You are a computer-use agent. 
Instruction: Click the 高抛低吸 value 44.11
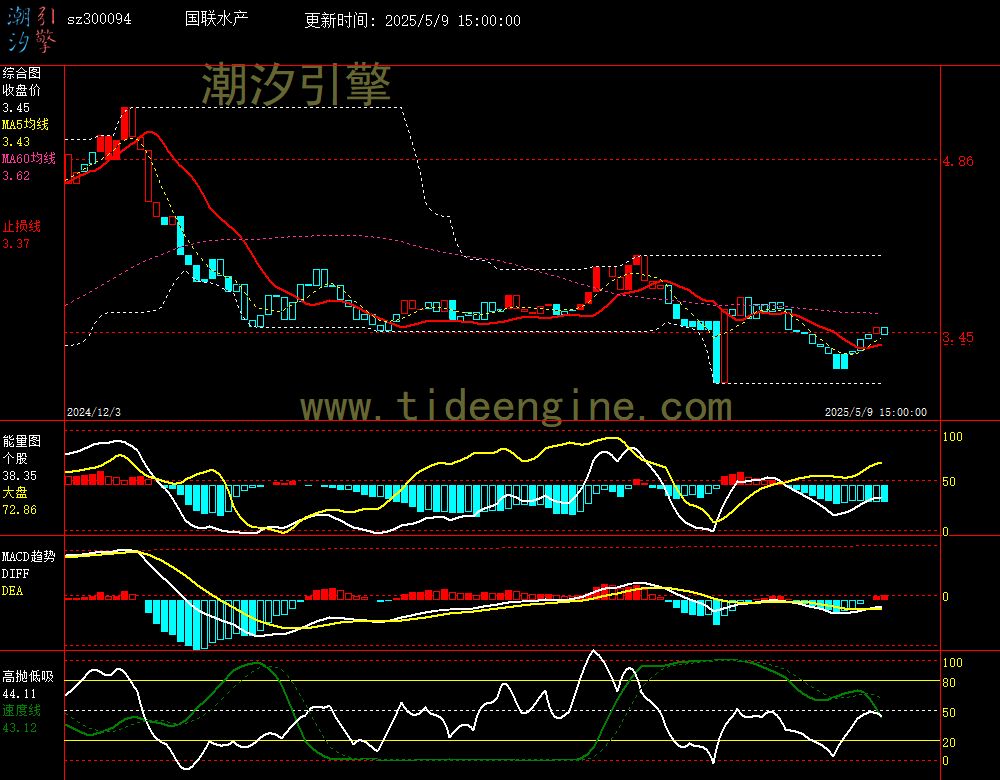(19, 694)
